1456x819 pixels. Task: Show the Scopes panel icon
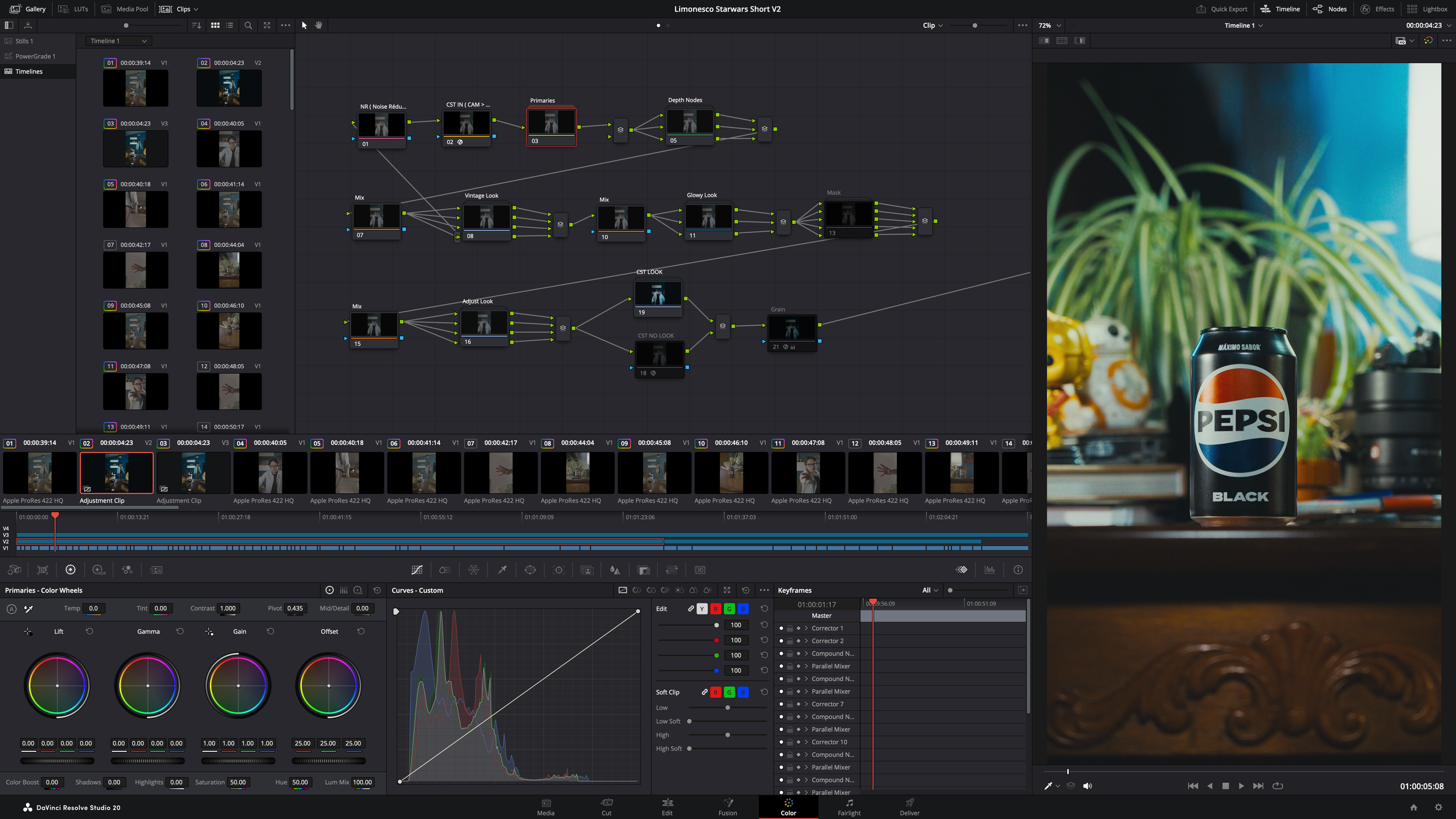[989, 570]
